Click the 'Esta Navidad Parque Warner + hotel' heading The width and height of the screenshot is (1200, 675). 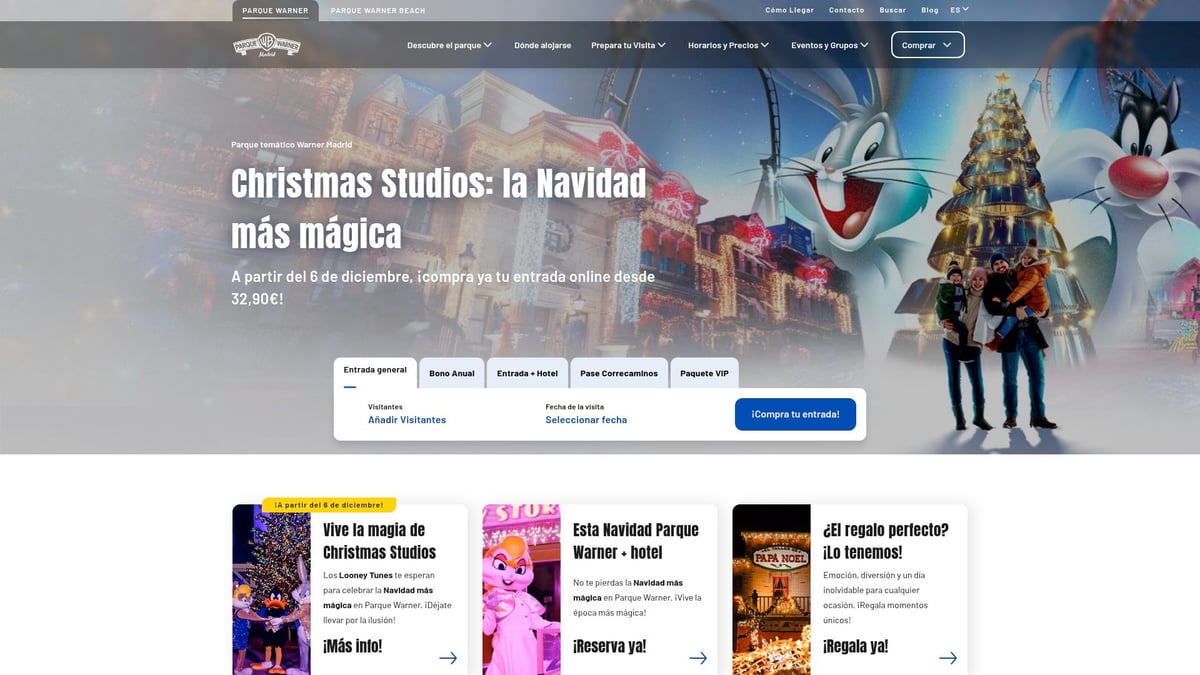[636, 541]
